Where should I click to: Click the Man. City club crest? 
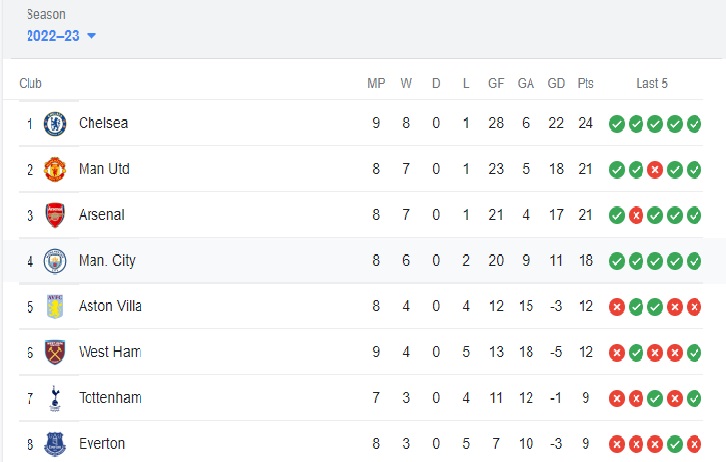[x=55, y=261]
